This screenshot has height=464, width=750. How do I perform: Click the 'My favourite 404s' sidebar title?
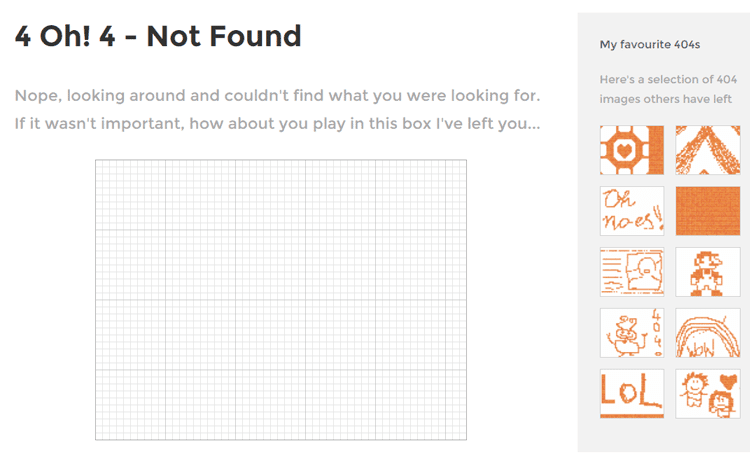tap(650, 44)
